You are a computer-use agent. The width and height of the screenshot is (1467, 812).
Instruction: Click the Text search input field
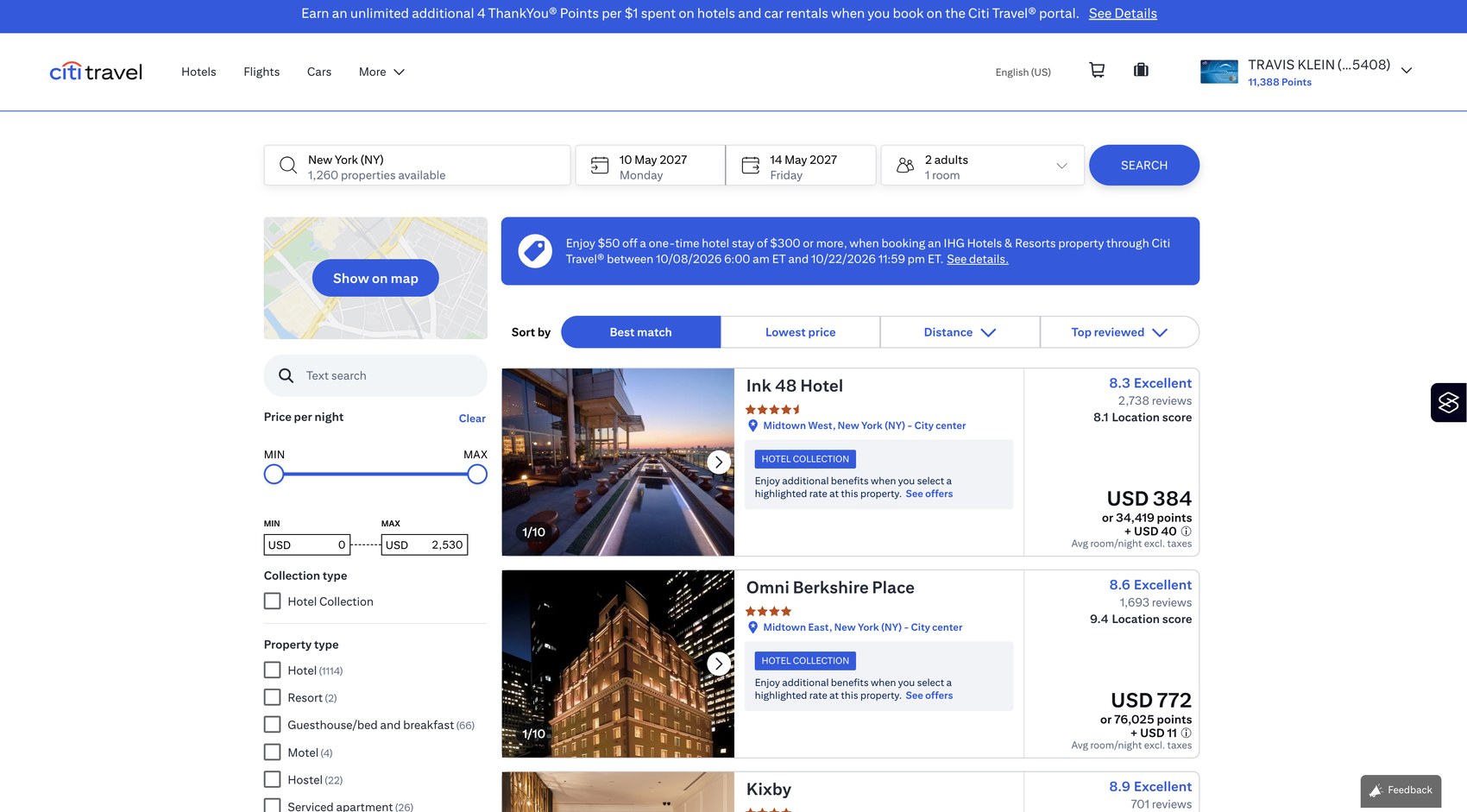[375, 375]
